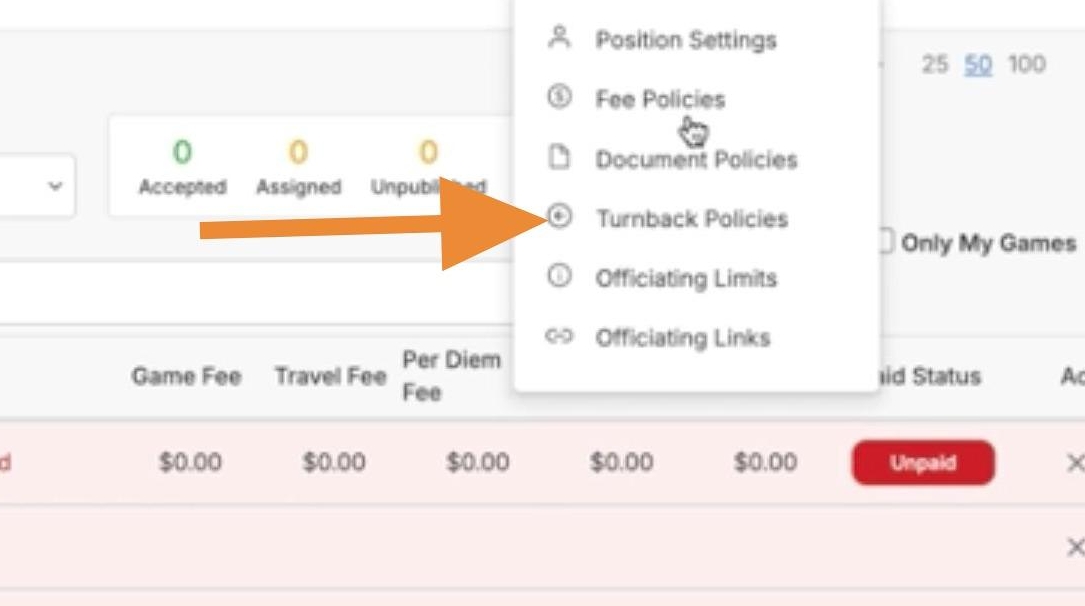Click the Position Settings person icon

point(559,38)
